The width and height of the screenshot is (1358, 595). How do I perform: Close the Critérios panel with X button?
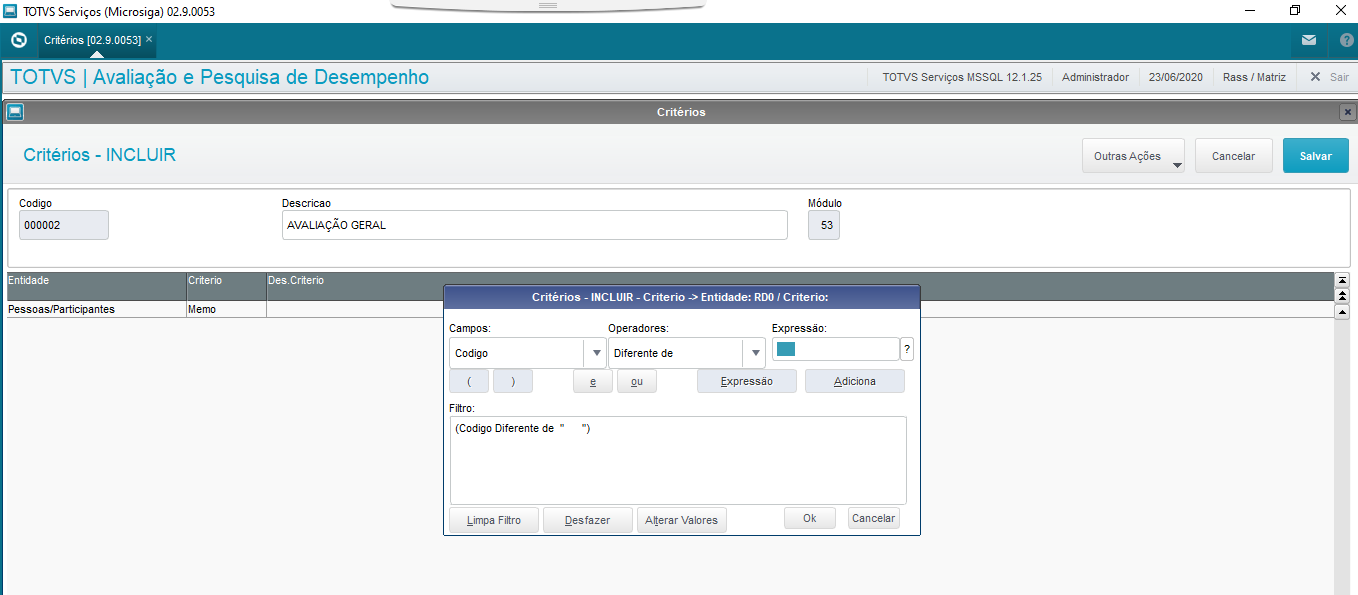click(x=1347, y=112)
